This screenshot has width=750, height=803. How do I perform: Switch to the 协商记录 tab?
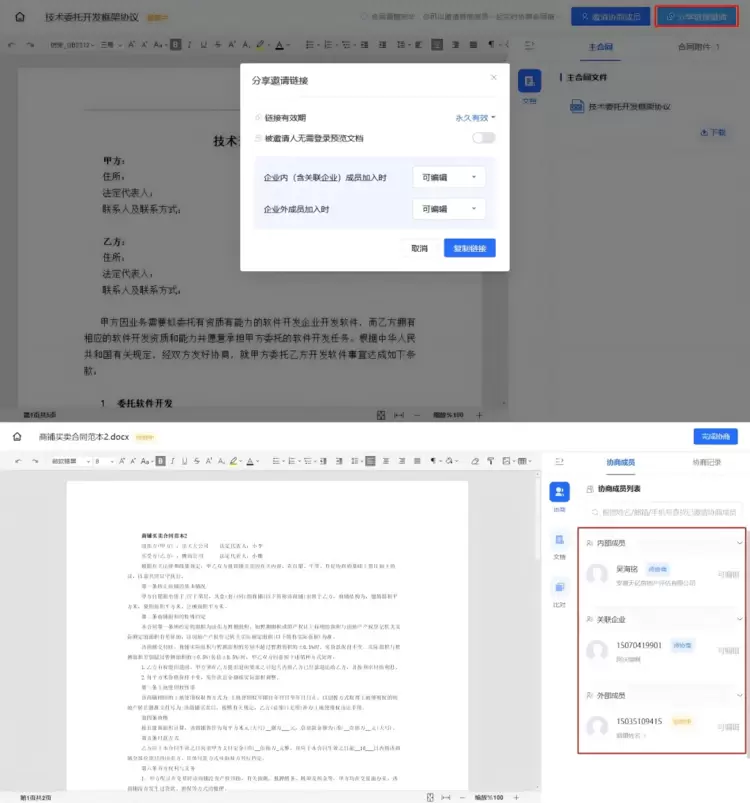click(707, 462)
